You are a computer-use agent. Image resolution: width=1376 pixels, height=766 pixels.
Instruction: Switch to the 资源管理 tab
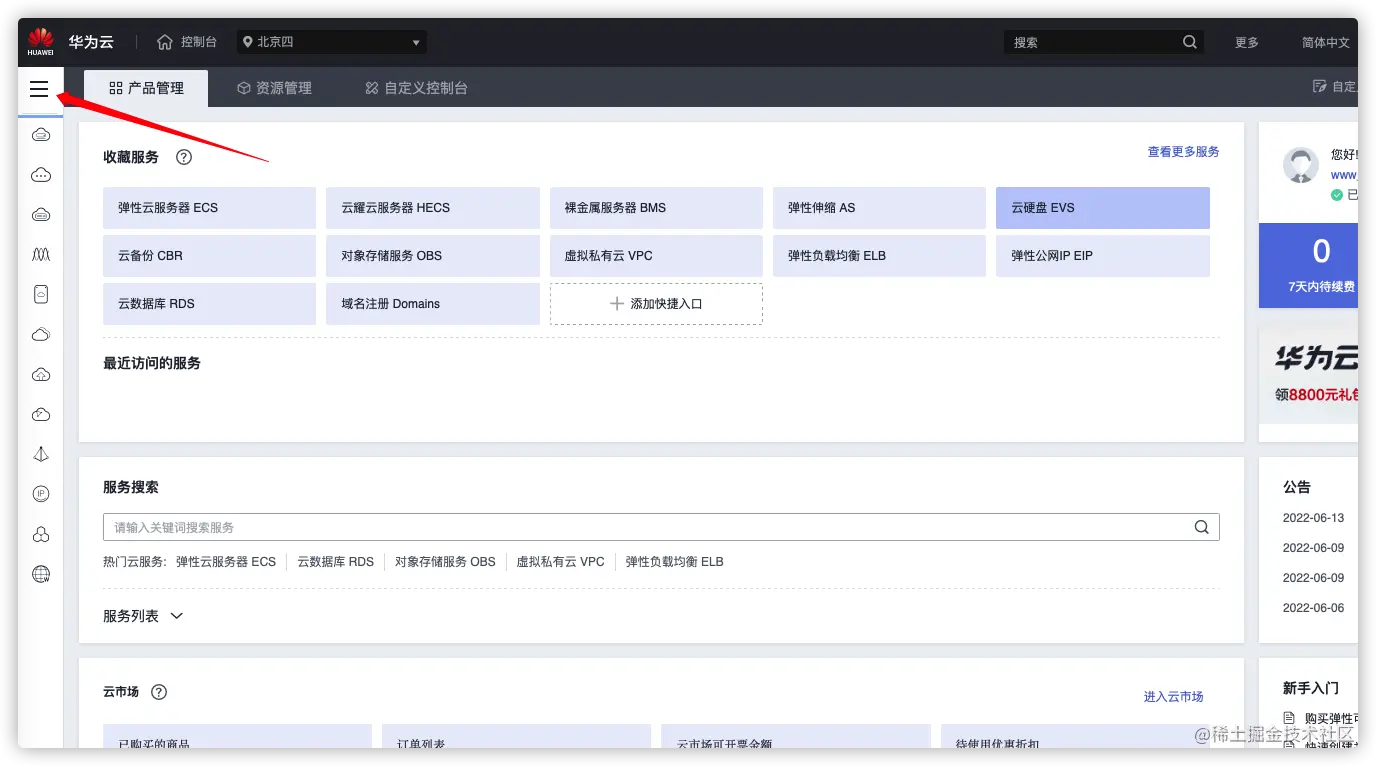274,88
